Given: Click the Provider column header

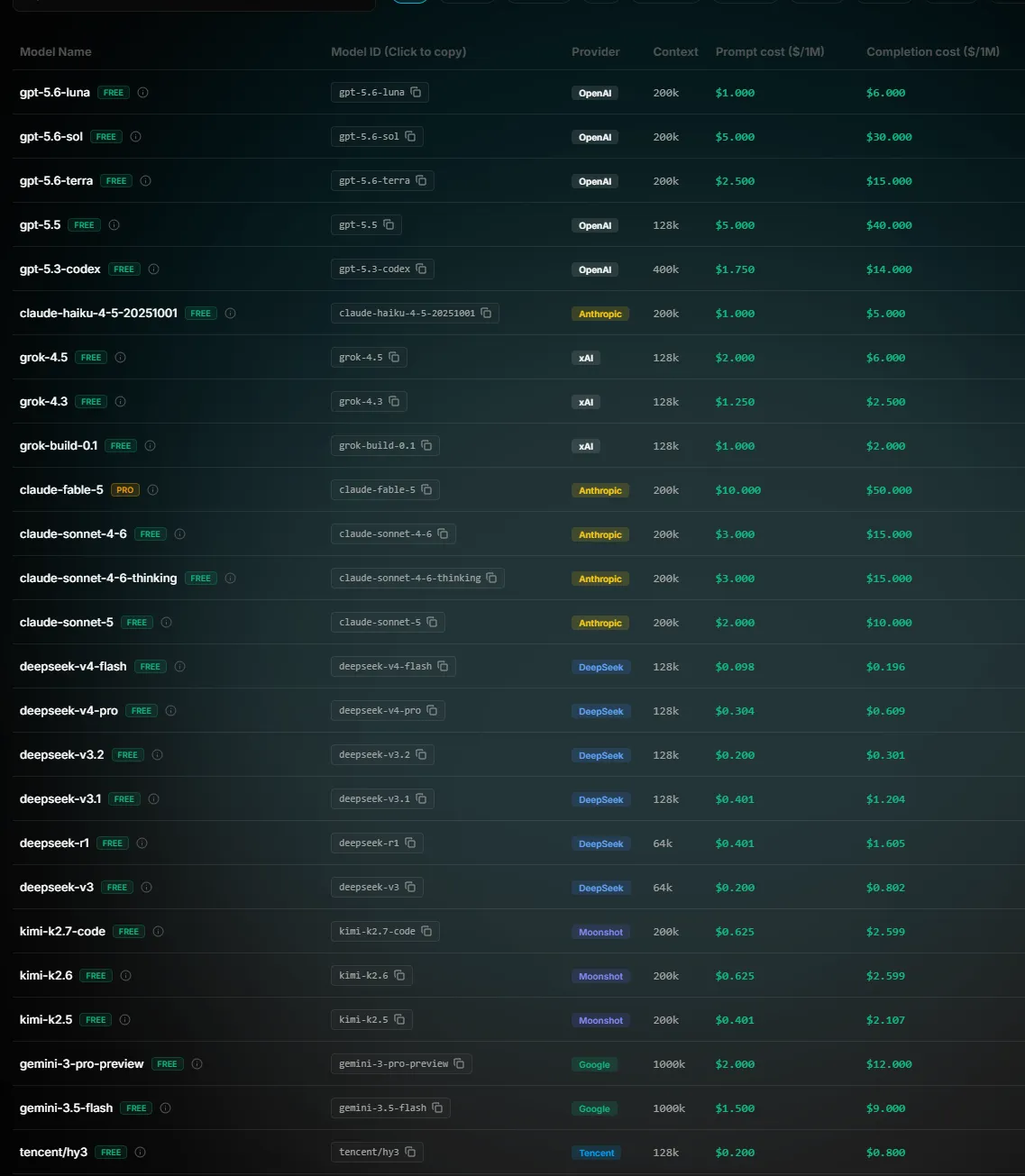Looking at the screenshot, I should 596,52.
